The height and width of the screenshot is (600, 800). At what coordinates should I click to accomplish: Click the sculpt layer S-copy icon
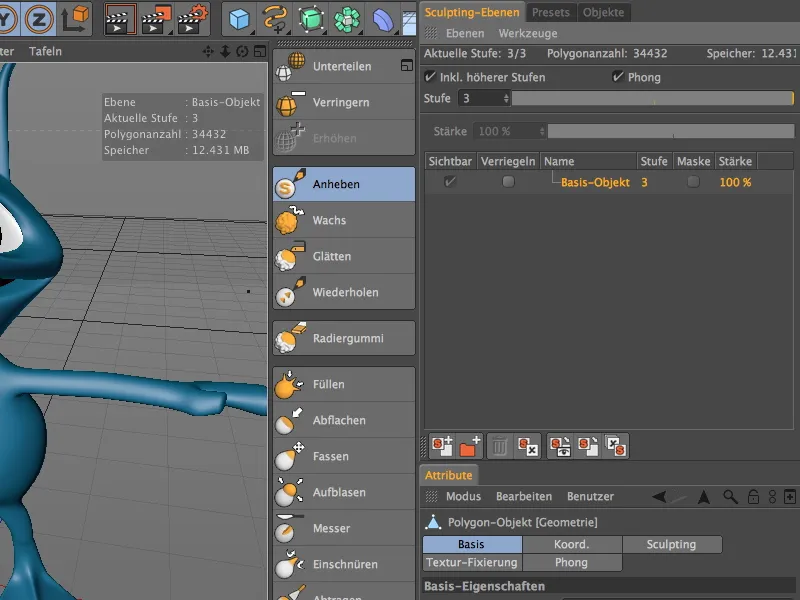(x=588, y=446)
